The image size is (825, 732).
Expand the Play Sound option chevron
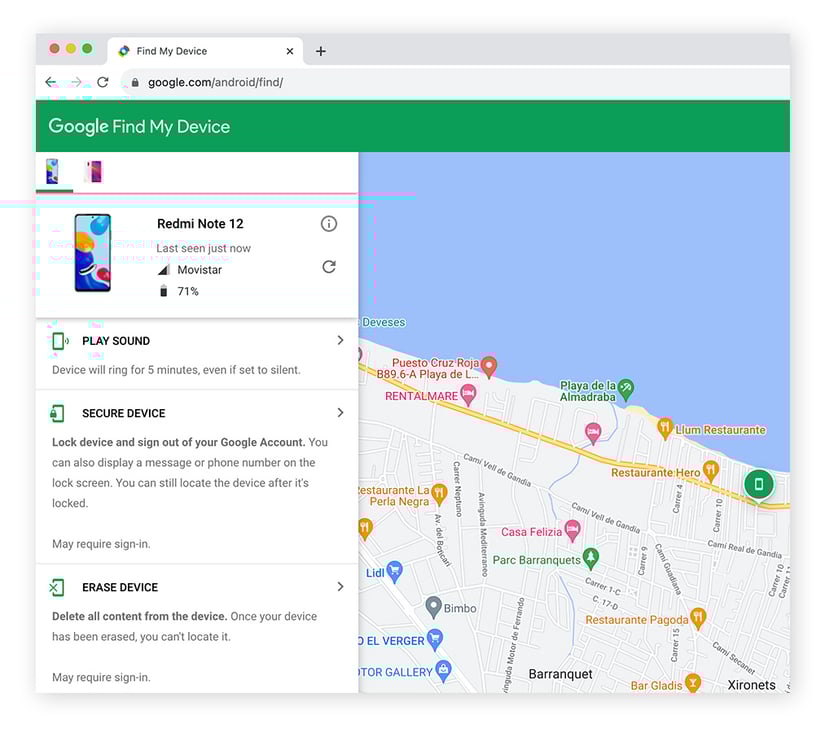coord(340,341)
